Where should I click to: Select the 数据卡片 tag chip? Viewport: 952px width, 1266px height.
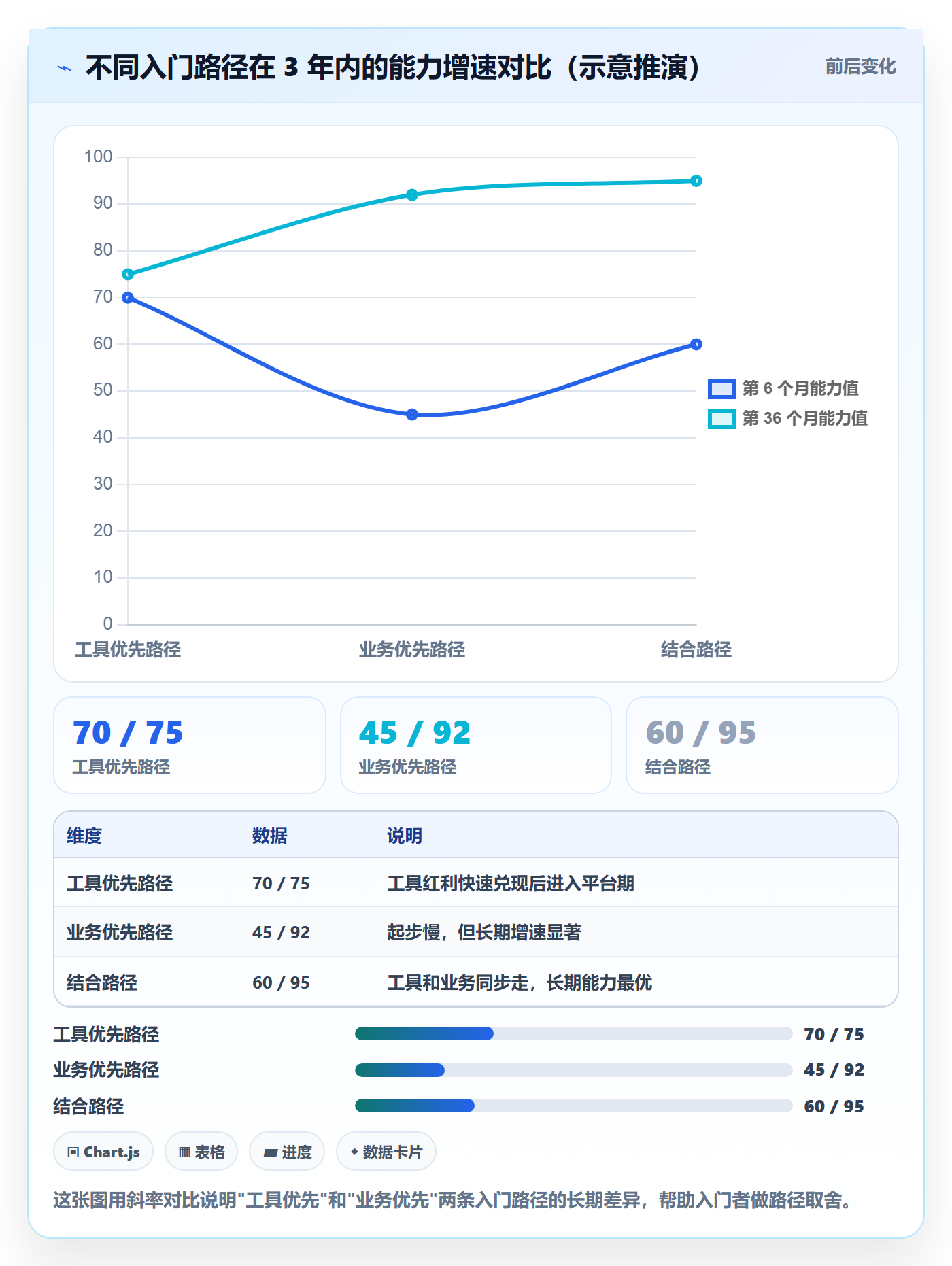pos(386,1152)
